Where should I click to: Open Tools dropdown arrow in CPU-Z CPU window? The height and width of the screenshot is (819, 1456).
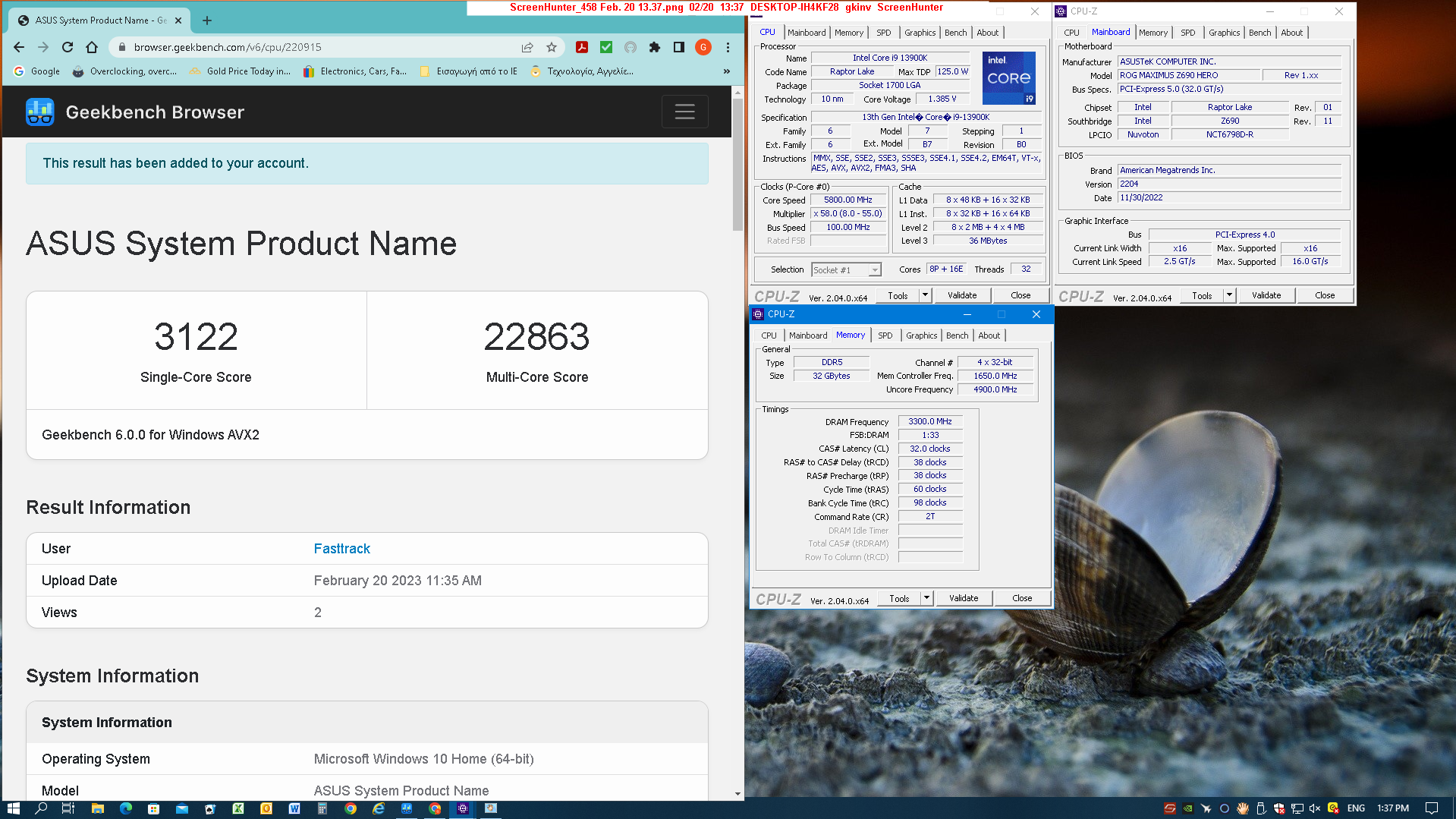pyautogui.click(x=925, y=295)
